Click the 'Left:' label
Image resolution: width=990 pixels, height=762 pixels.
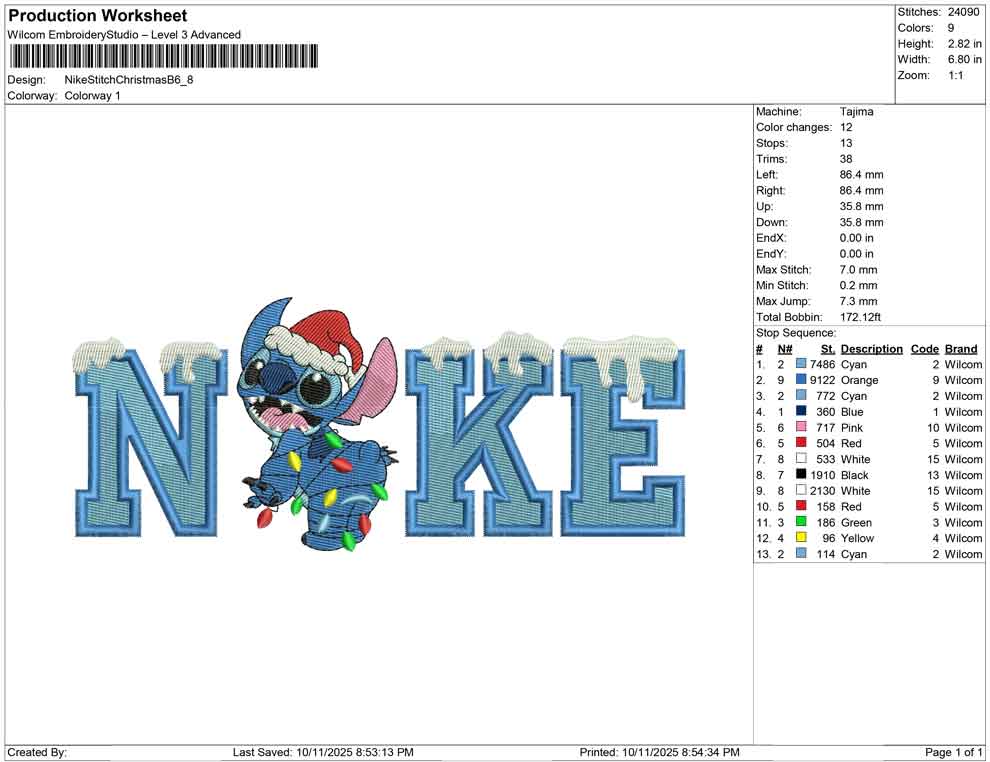(767, 175)
